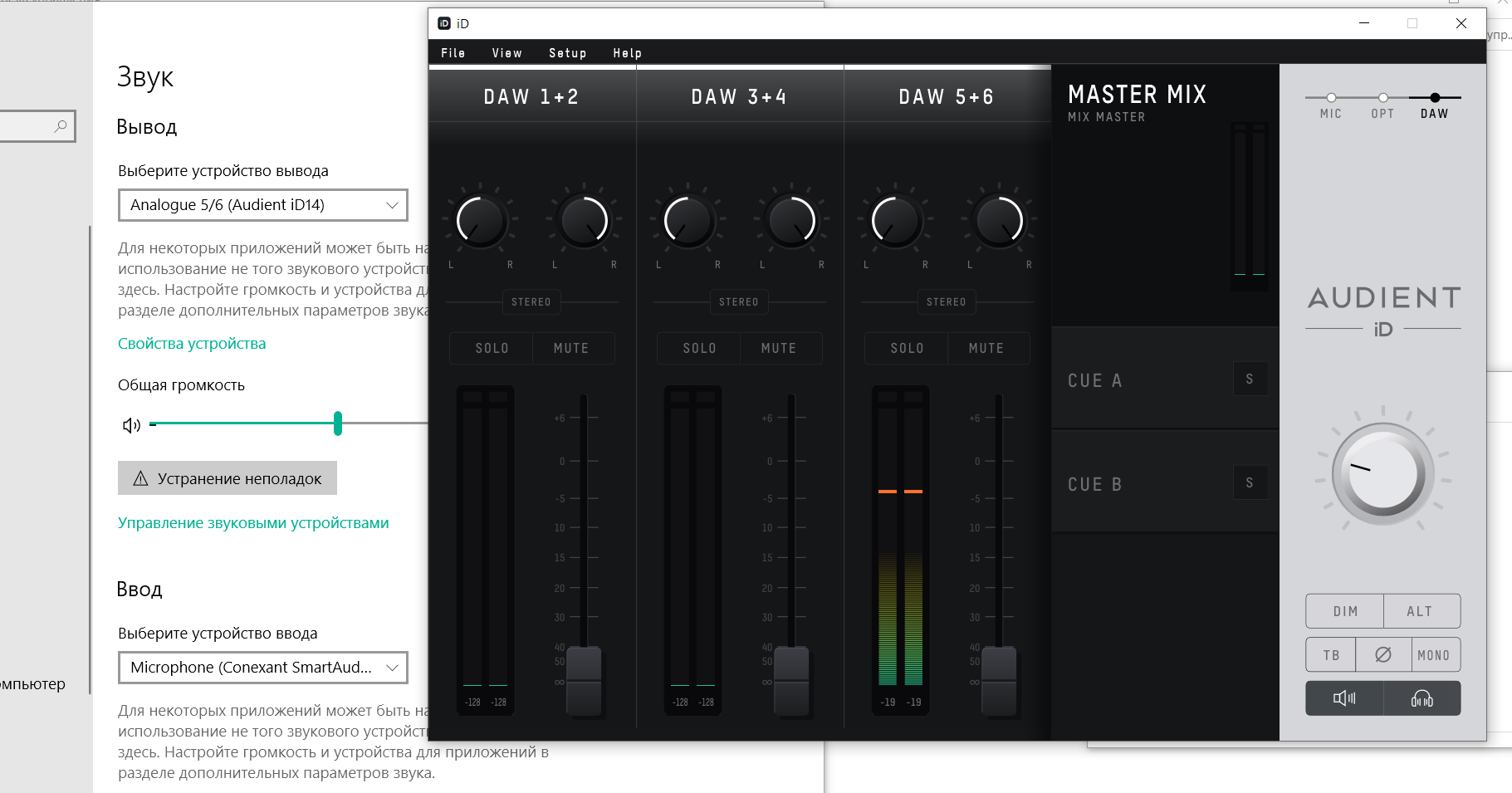Click the left pan knob of DAW 1+2
This screenshot has height=793, width=1512.
click(x=481, y=221)
